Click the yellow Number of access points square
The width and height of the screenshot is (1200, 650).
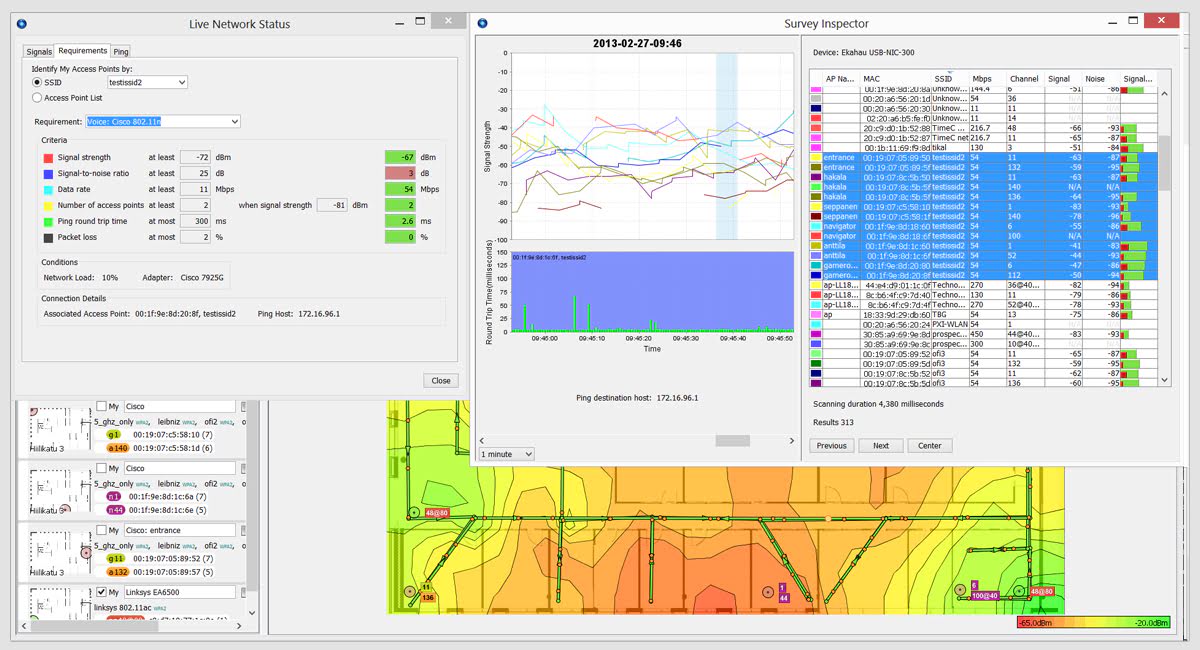pyautogui.click(x=48, y=205)
